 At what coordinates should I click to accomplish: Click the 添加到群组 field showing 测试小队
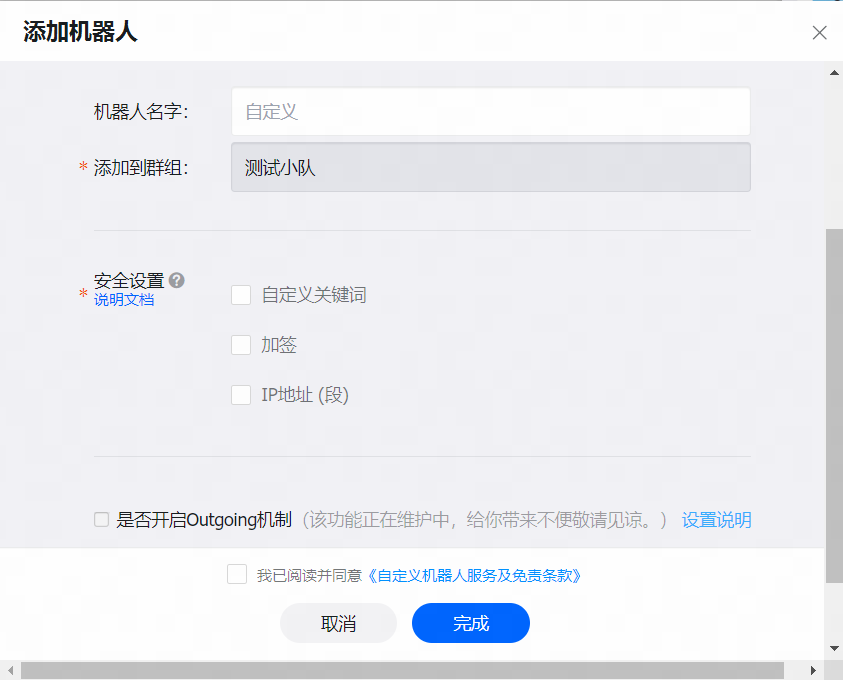[x=491, y=167]
